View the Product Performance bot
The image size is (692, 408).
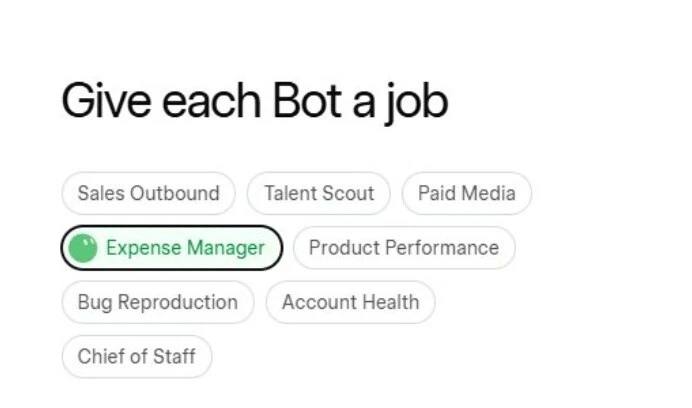click(404, 248)
